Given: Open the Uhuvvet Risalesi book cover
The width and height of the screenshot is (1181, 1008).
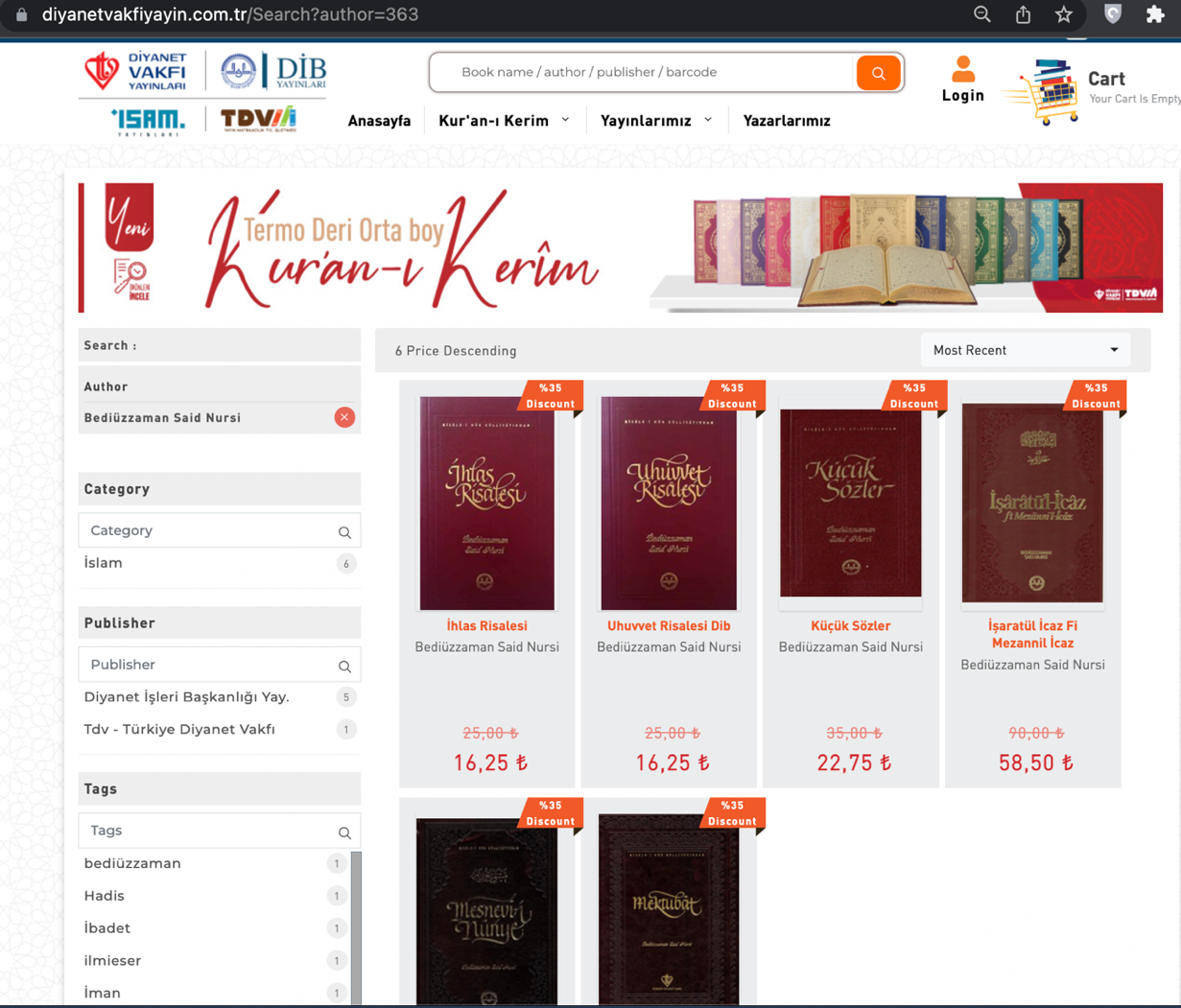Looking at the screenshot, I should pos(669,503).
